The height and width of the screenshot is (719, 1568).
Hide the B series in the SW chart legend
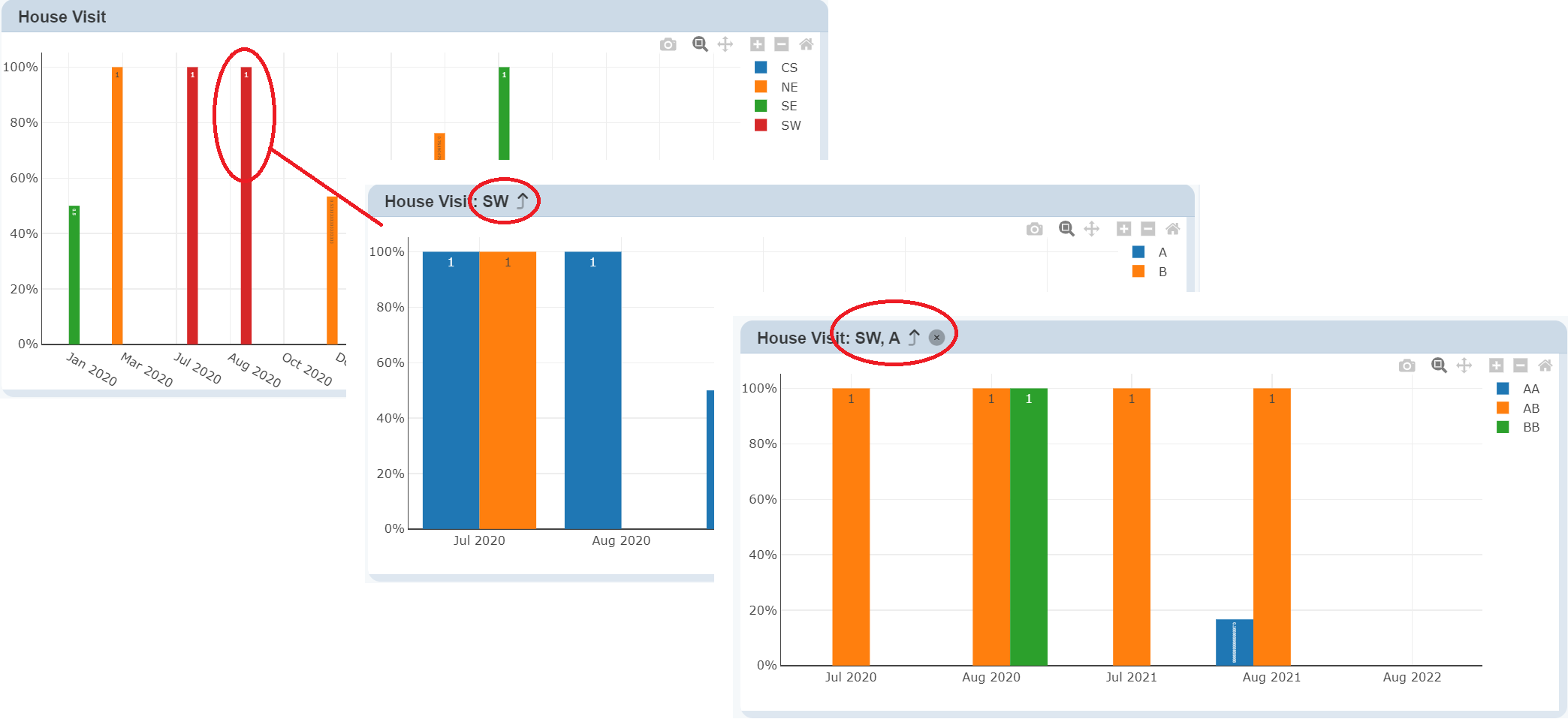(x=1162, y=272)
